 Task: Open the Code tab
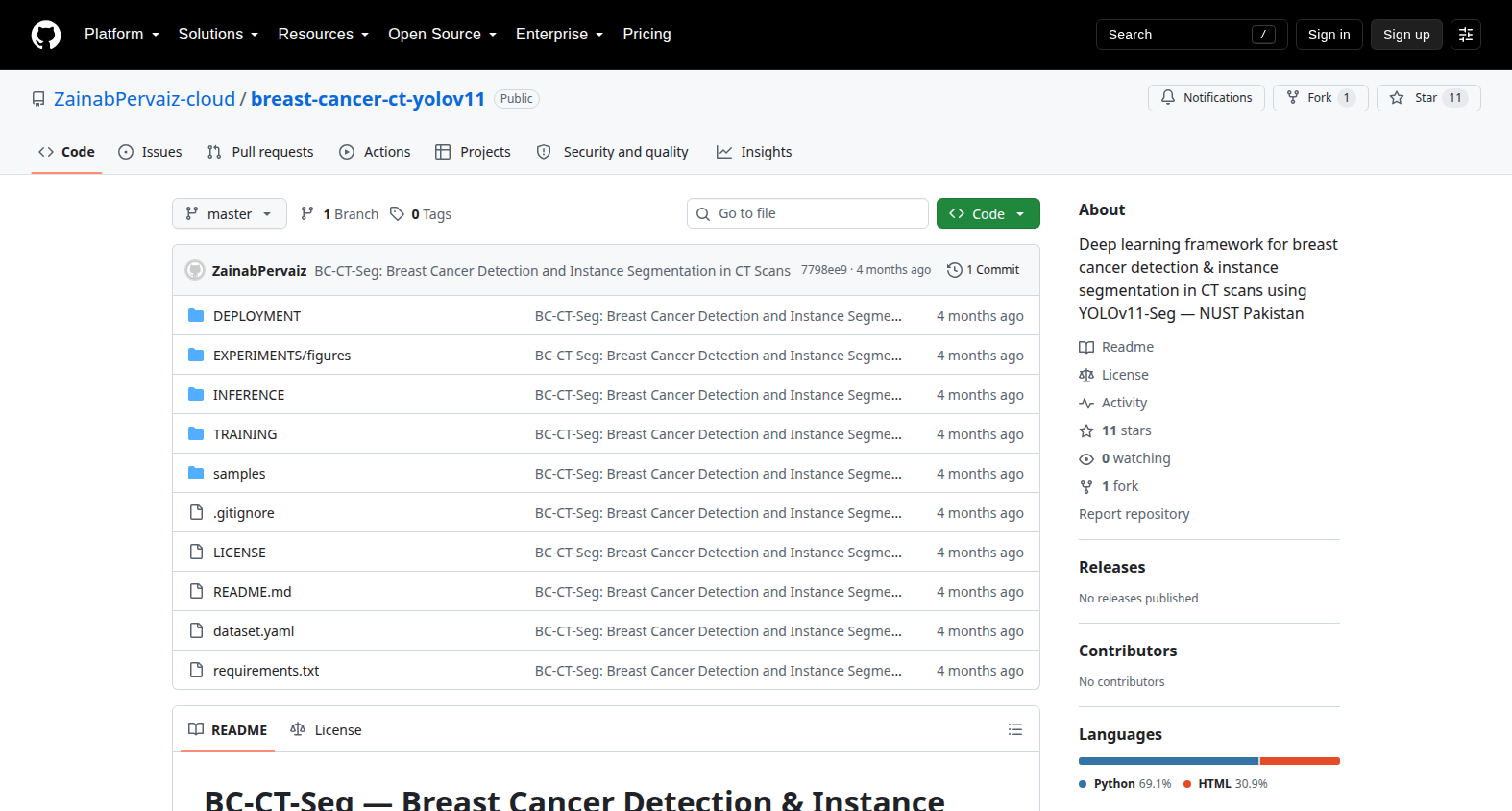[x=66, y=152]
